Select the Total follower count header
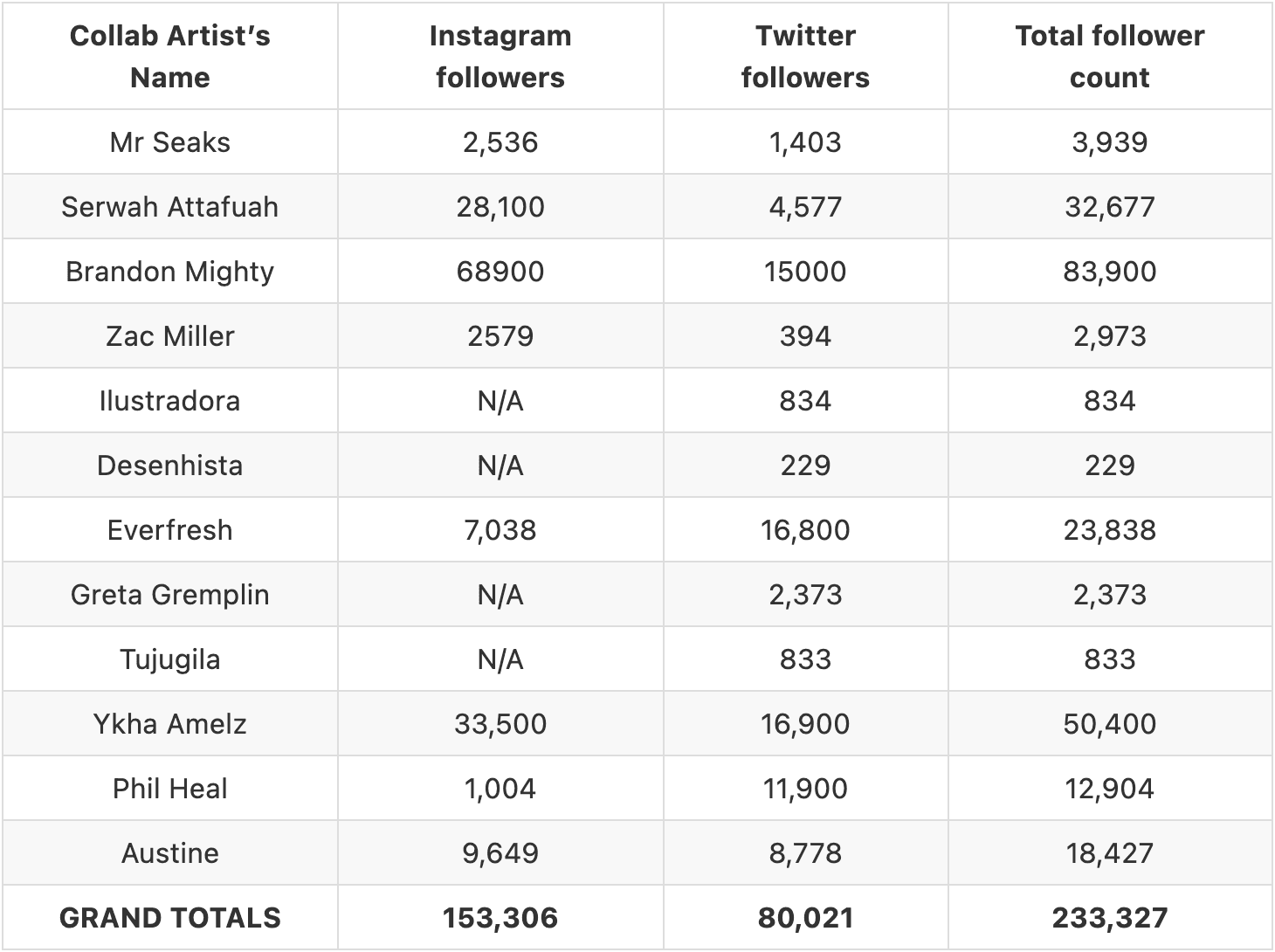1275x952 pixels. click(1109, 57)
